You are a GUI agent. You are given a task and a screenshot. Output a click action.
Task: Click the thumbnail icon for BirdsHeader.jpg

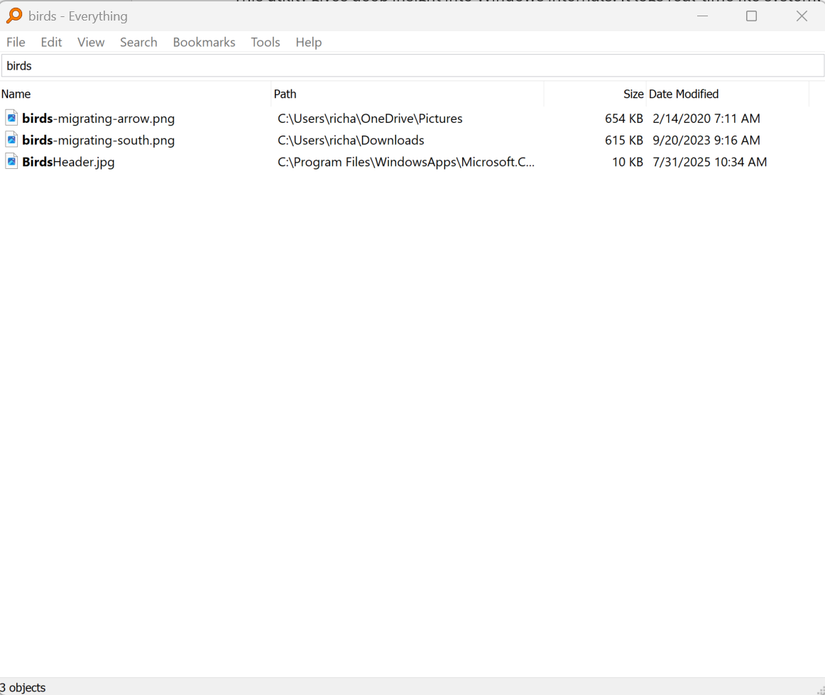[x=10, y=162]
